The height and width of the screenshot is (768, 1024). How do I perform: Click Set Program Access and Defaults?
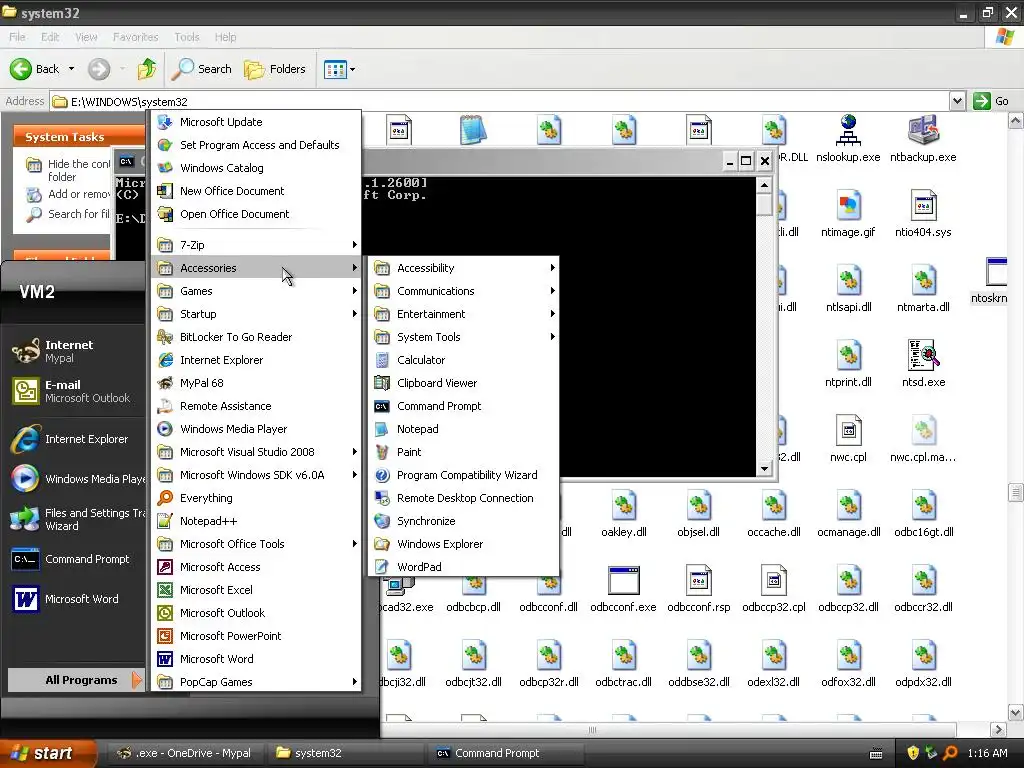point(256,145)
